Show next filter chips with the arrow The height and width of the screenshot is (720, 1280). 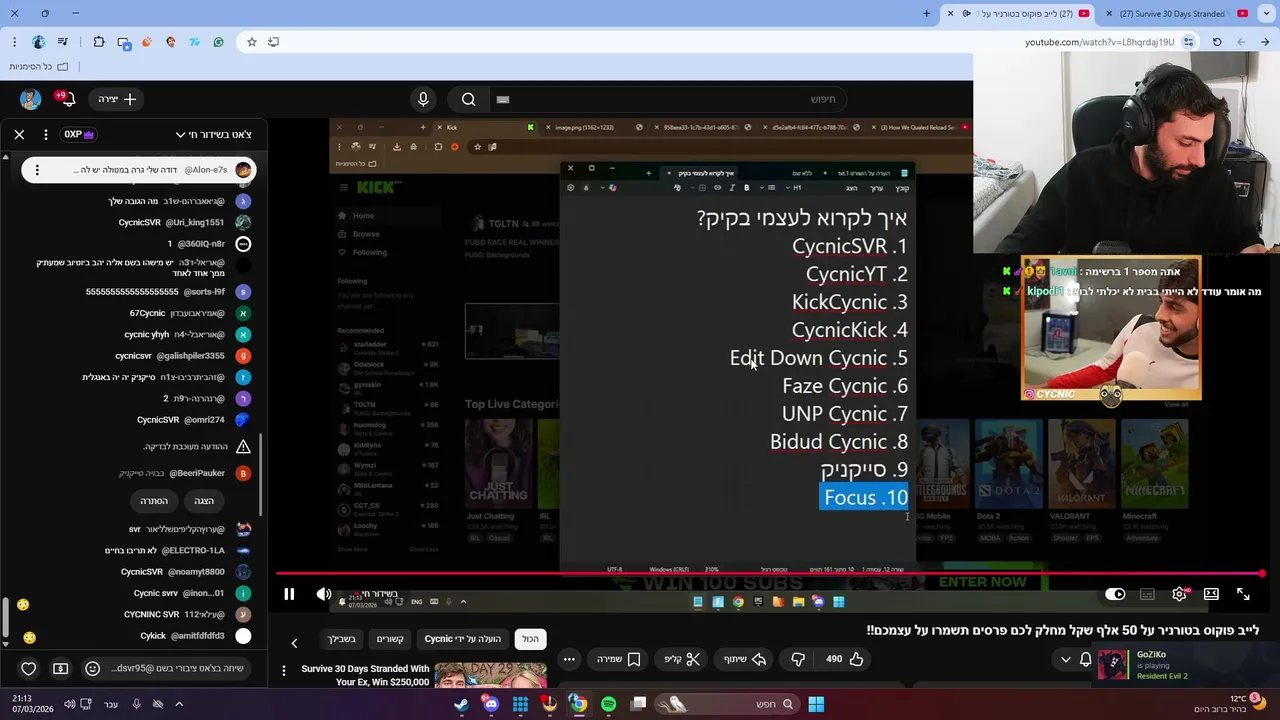294,643
